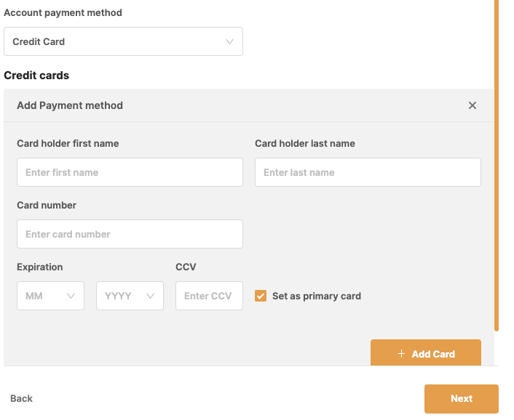
Task: Click the MM field's down arrow
Action: pyautogui.click(x=71, y=296)
